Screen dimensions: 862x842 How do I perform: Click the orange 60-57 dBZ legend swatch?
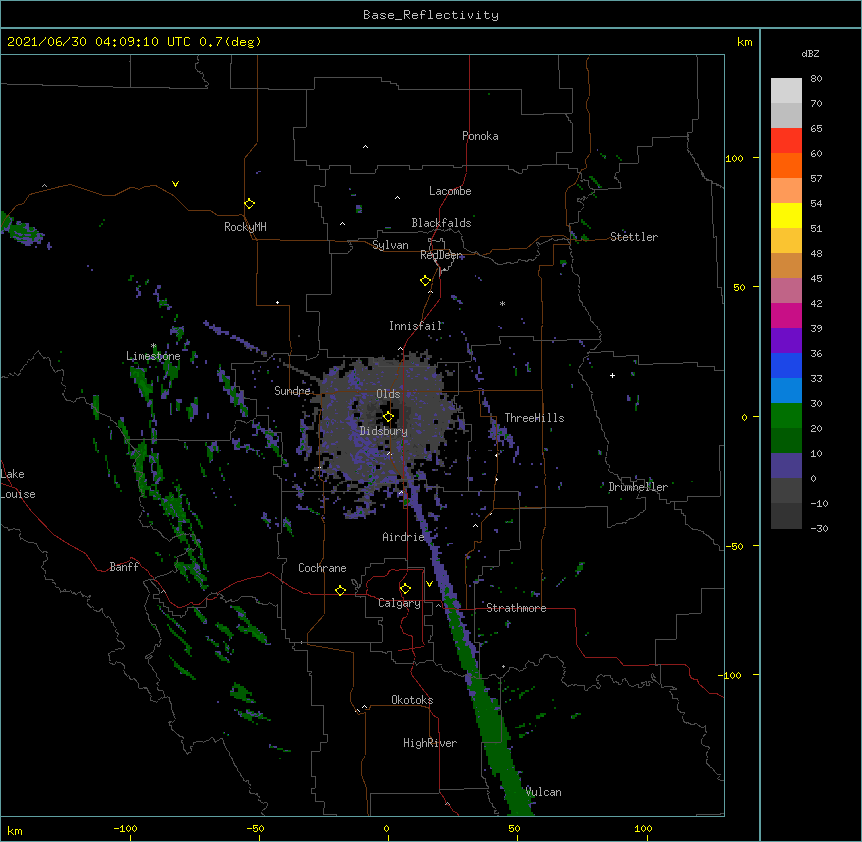[x=786, y=165]
